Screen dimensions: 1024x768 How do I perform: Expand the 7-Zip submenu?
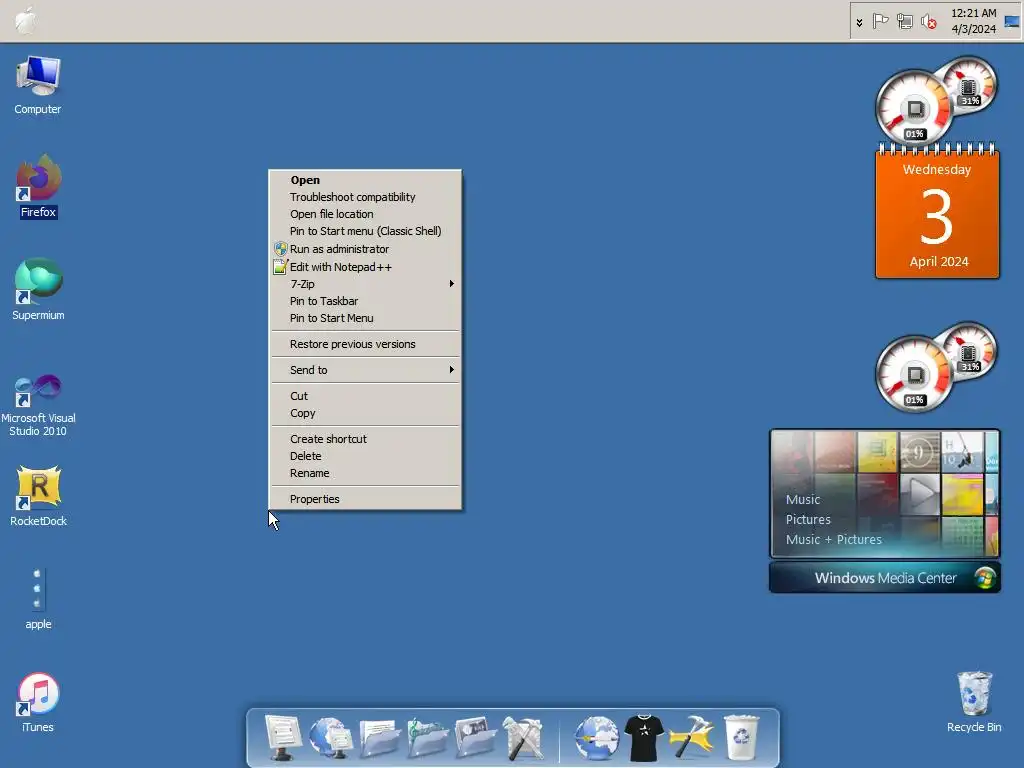click(x=366, y=284)
